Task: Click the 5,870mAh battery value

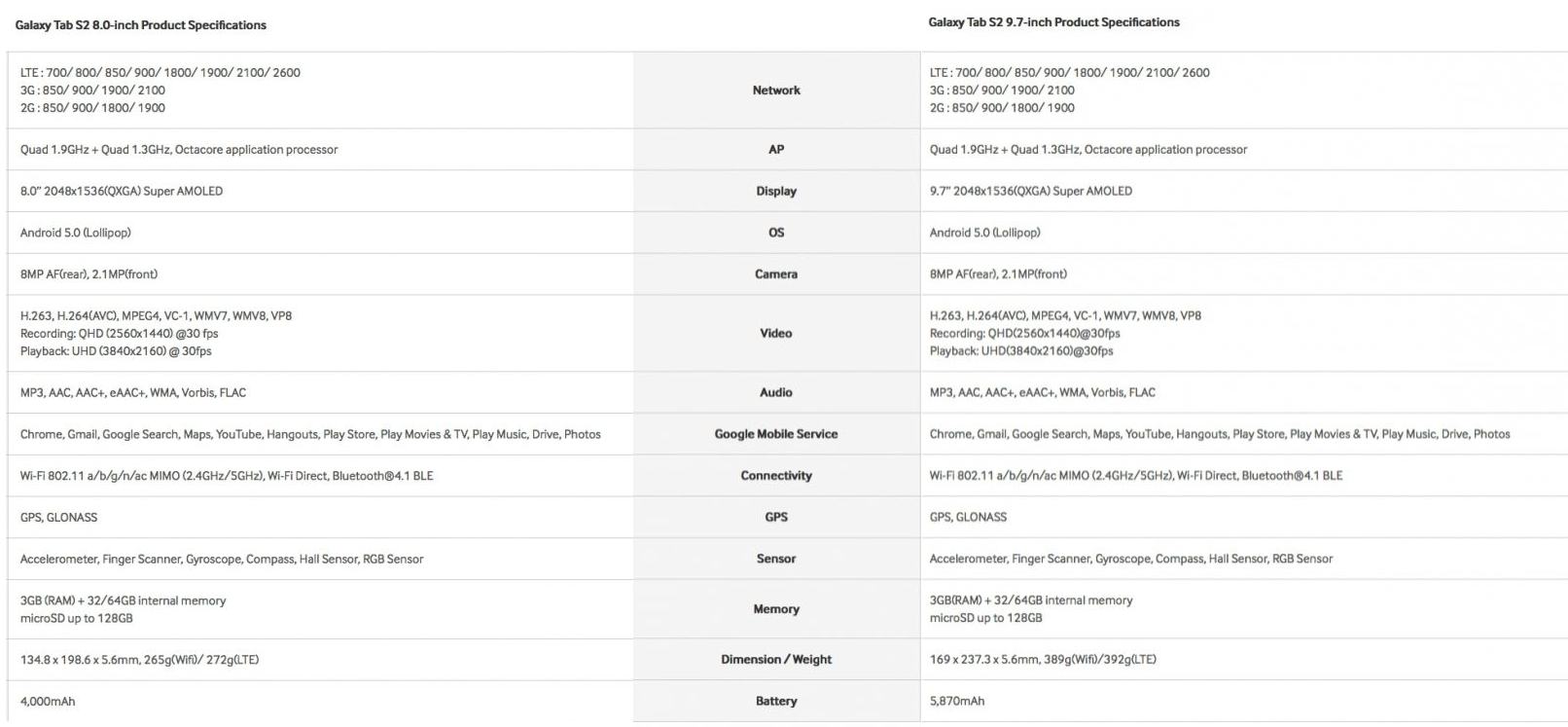Action: tap(957, 702)
